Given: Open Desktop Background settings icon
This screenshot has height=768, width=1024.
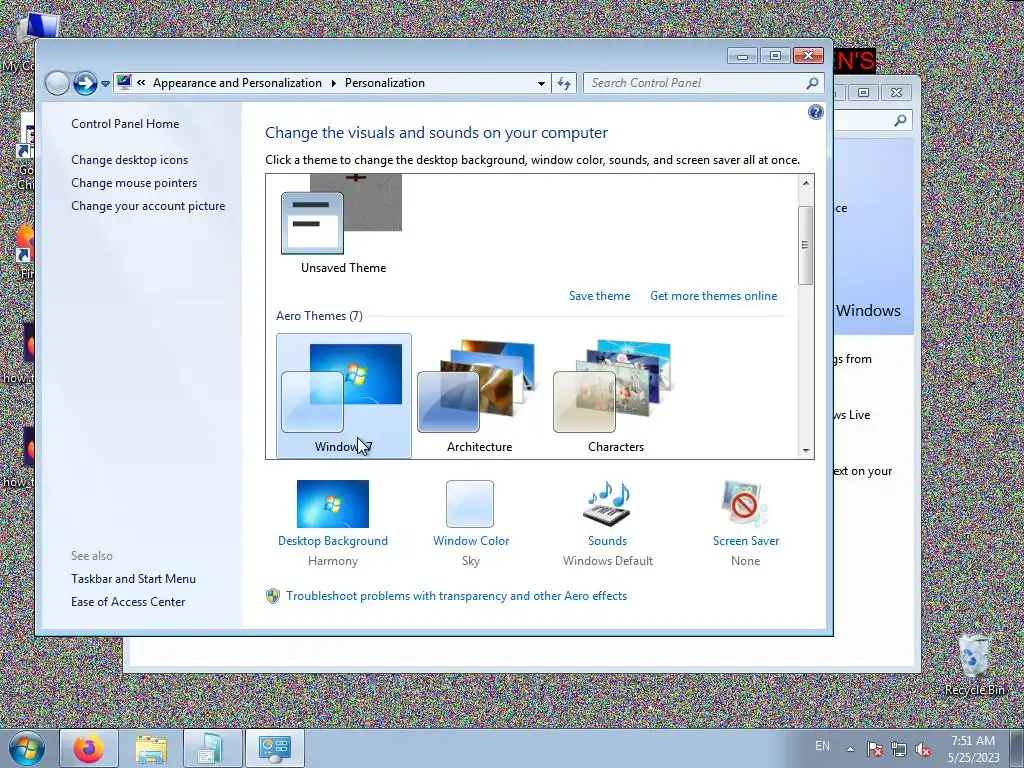Looking at the screenshot, I should pyautogui.click(x=332, y=504).
